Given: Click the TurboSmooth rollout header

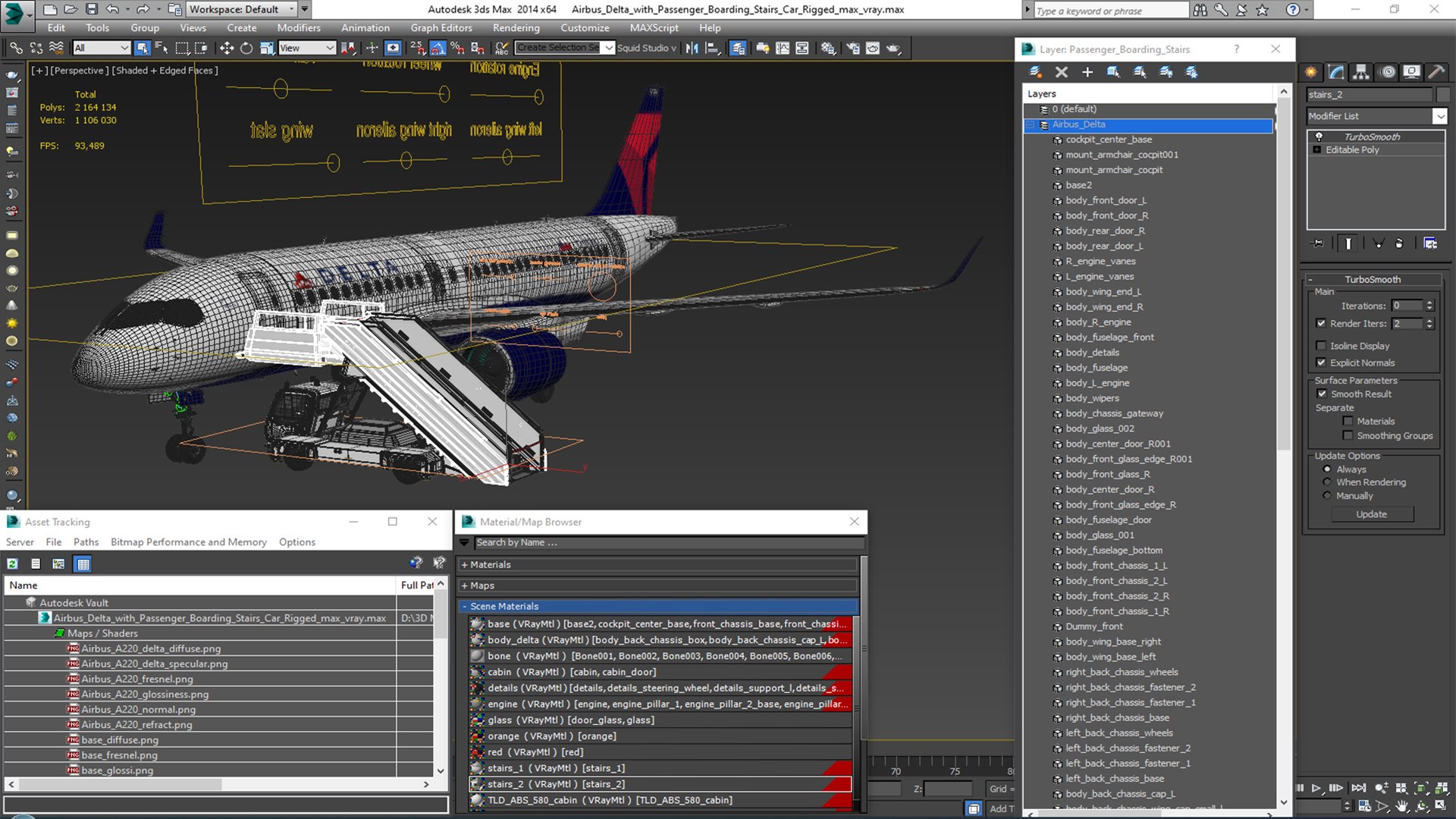Looking at the screenshot, I should click(x=1373, y=279).
